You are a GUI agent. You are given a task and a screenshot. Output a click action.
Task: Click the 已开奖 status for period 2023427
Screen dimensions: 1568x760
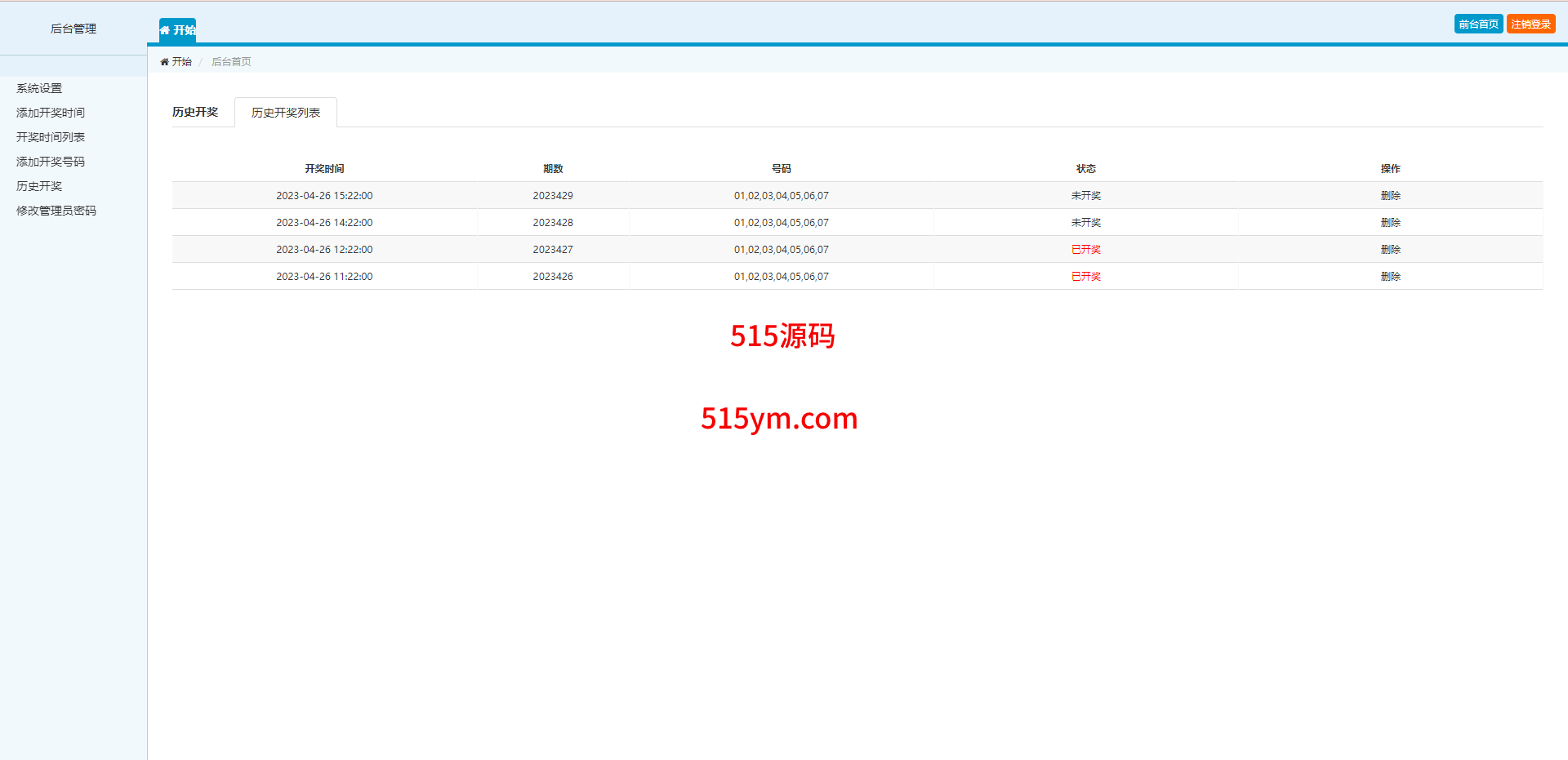point(1085,250)
